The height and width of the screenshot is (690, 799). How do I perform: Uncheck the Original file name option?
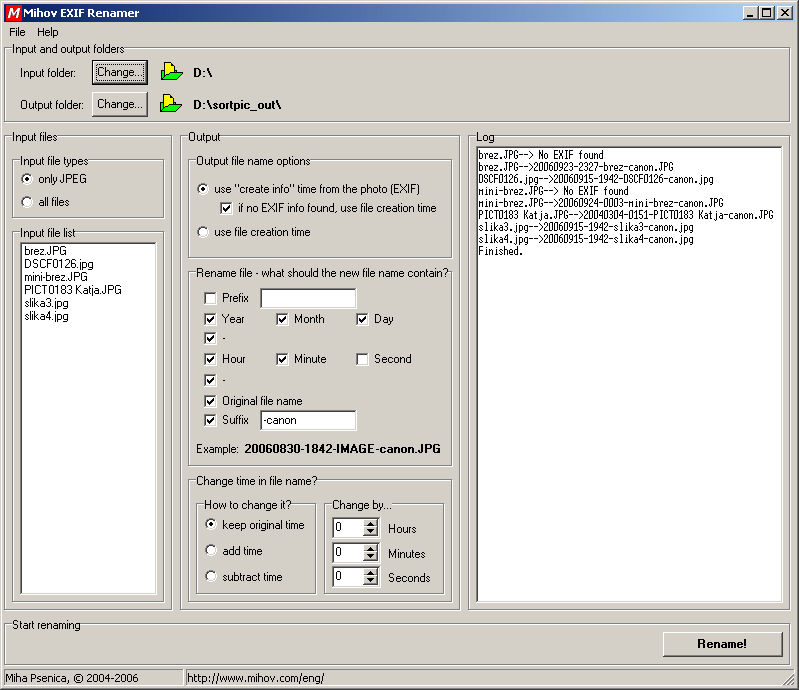click(210, 401)
